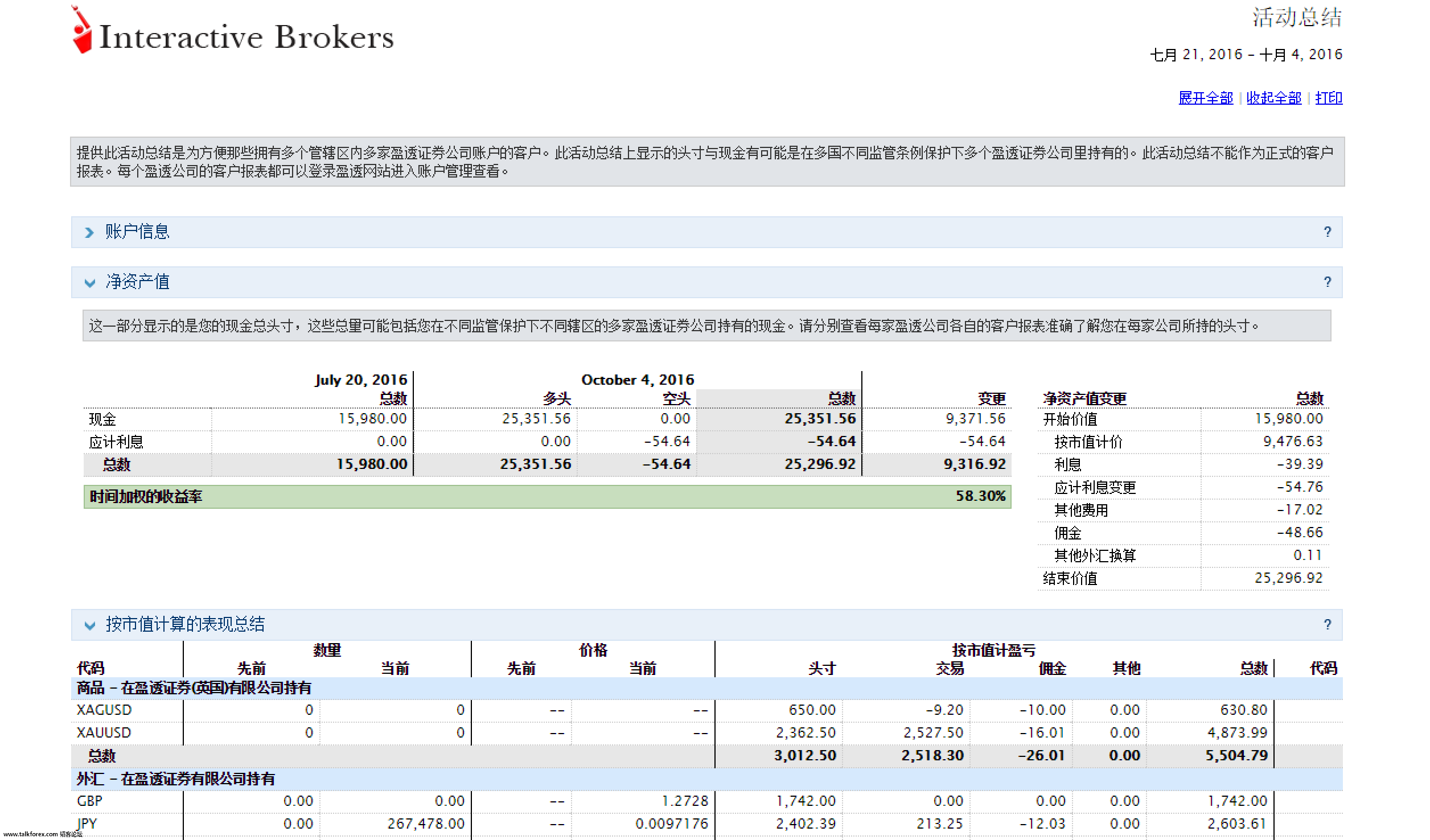Click the Interactive Brokers logo

coord(232,30)
